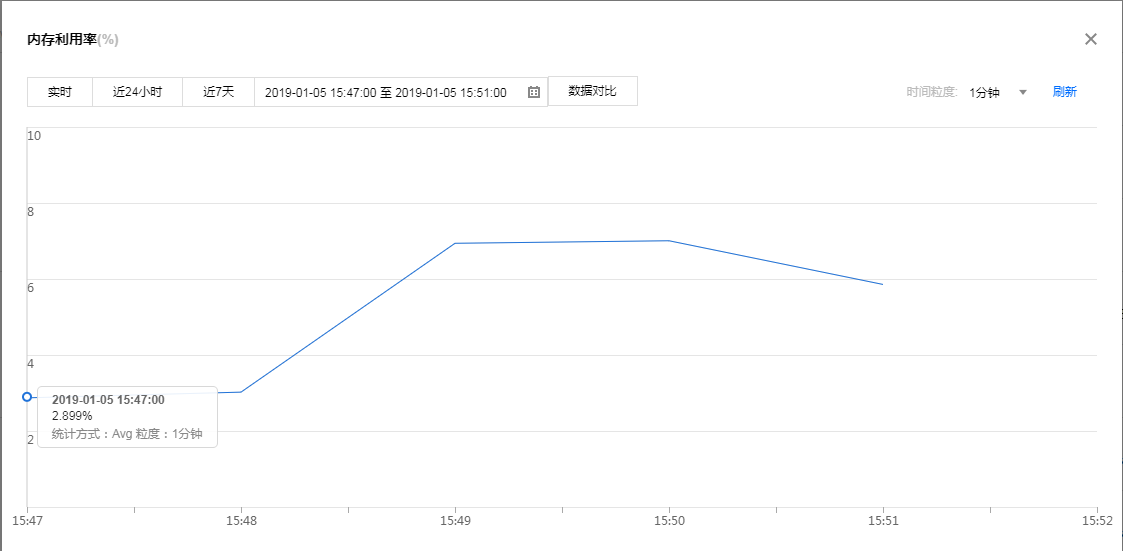Click the 时间粒度 label
Screen dimensions: 1123x551
932,92
